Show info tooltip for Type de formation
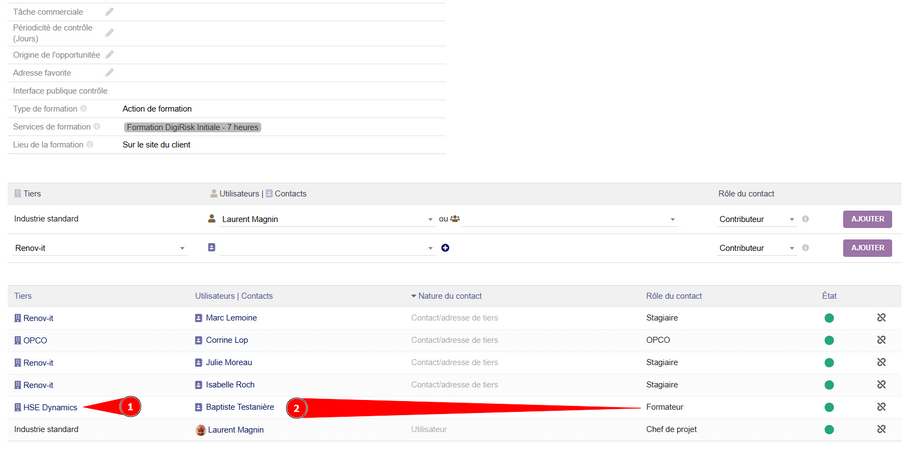 pyautogui.click(x=83, y=109)
